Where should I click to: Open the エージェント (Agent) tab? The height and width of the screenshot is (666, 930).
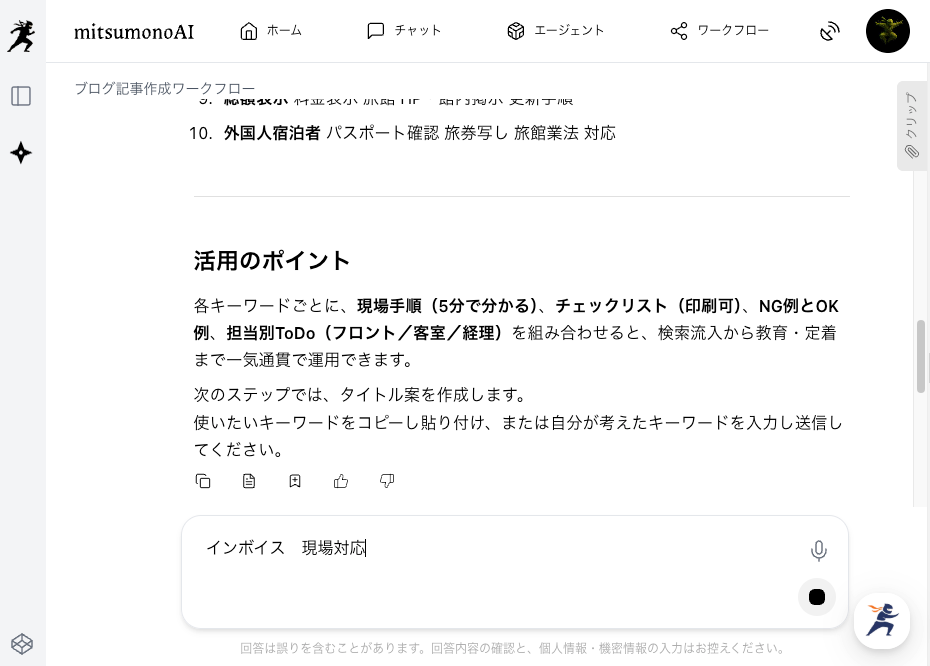[x=555, y=31]
